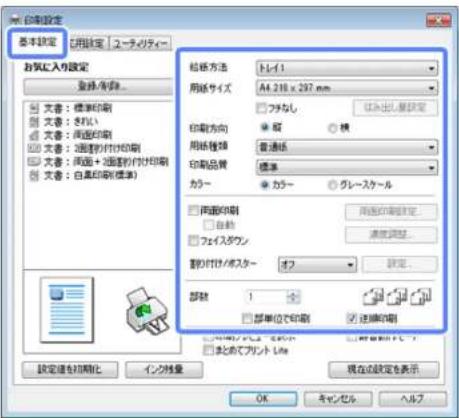
Task: Open the ユーティリティー tab
Action: 140,43
